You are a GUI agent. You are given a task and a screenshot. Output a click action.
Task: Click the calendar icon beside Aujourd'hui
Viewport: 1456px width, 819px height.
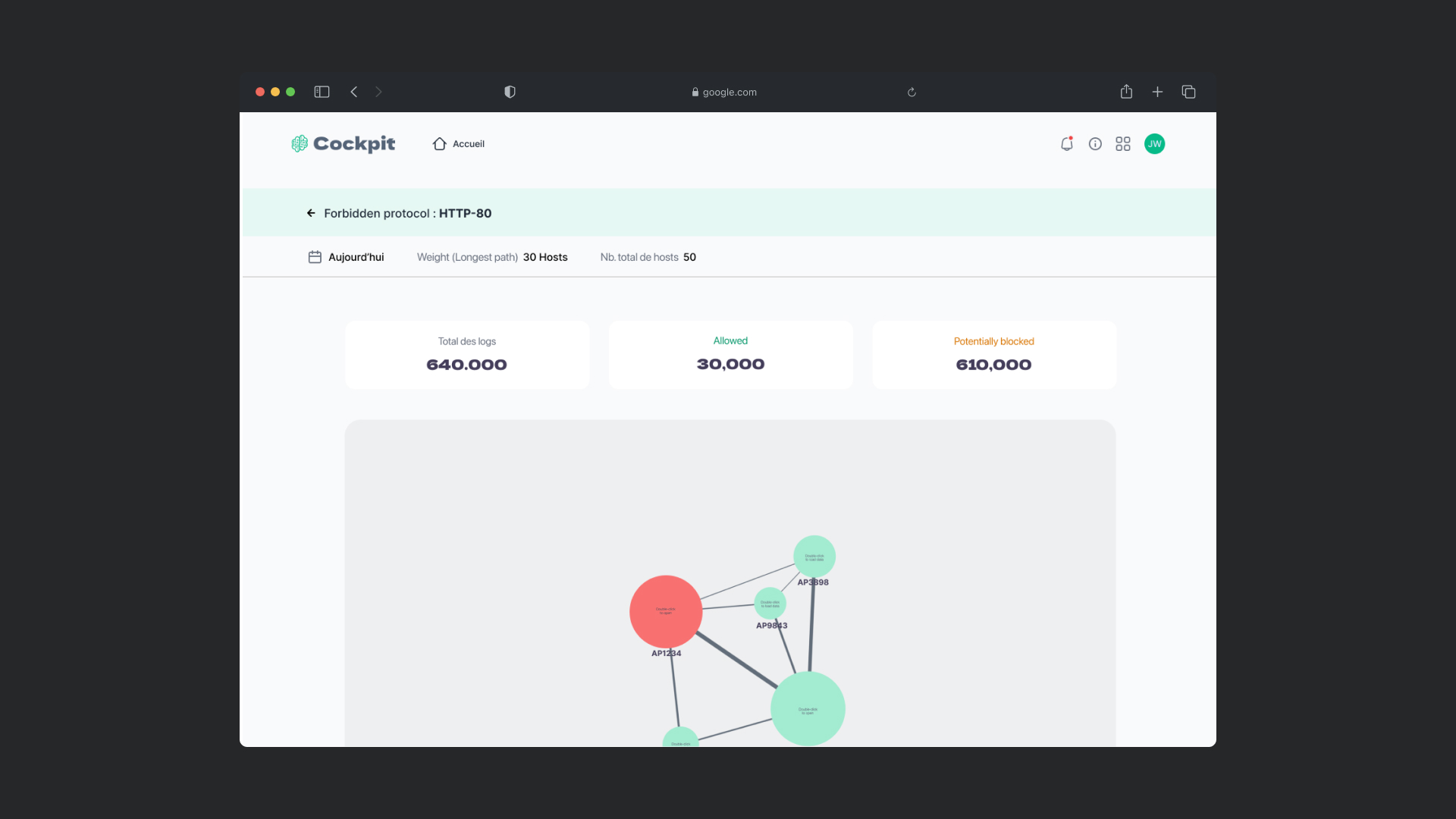click(x=315, y=257)
